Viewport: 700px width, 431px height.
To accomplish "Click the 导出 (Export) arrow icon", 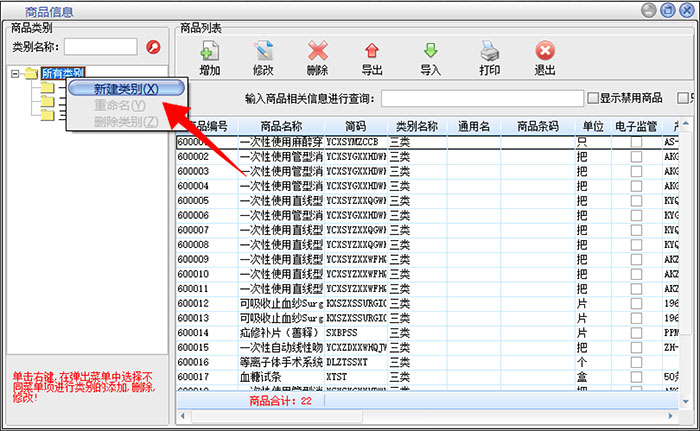I will pos(372,57).
